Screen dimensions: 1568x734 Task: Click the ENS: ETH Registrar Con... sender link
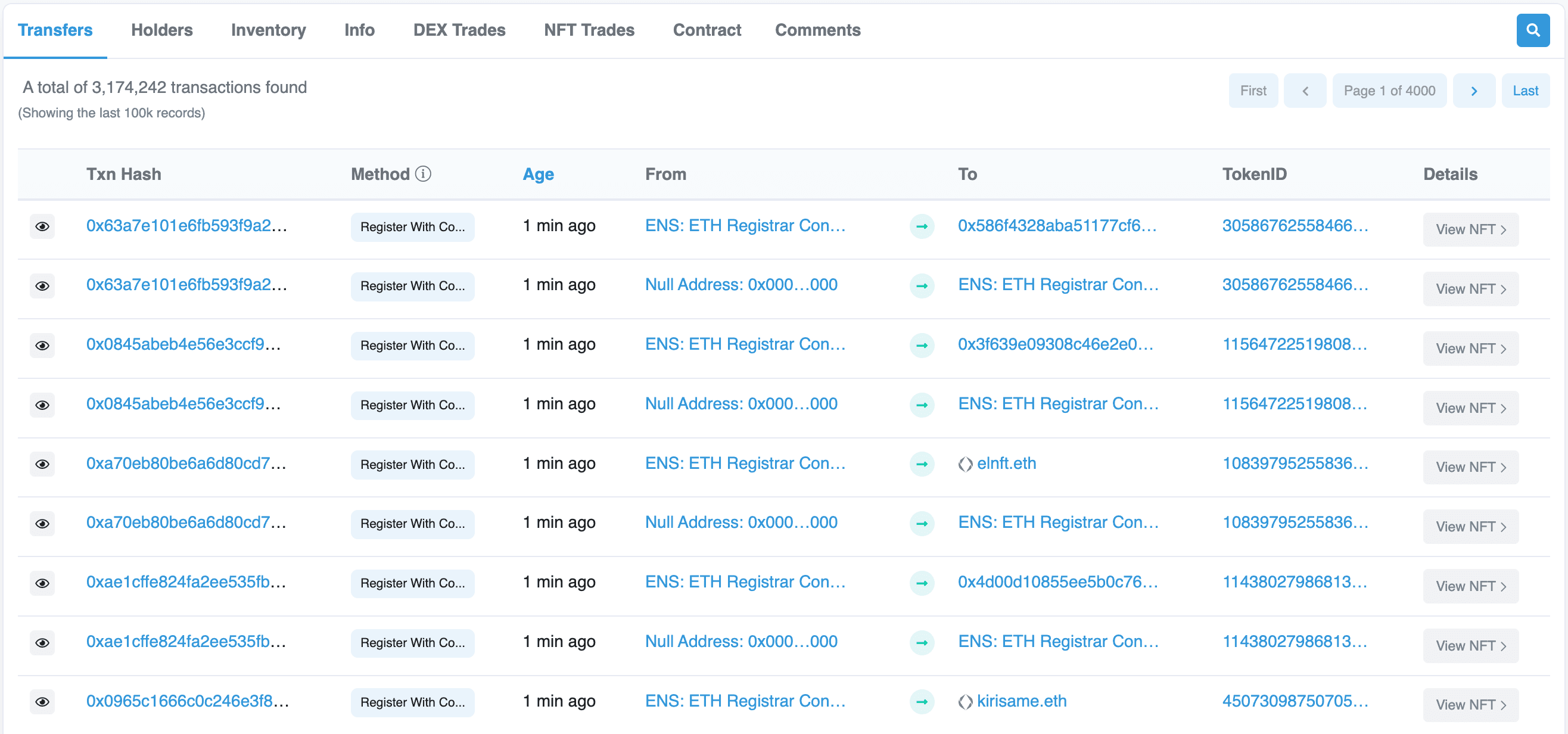(x=747, y=225)
